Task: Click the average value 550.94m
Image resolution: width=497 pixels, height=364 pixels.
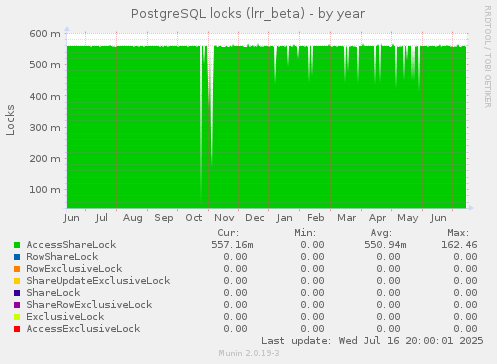Action: coord(385,245)
